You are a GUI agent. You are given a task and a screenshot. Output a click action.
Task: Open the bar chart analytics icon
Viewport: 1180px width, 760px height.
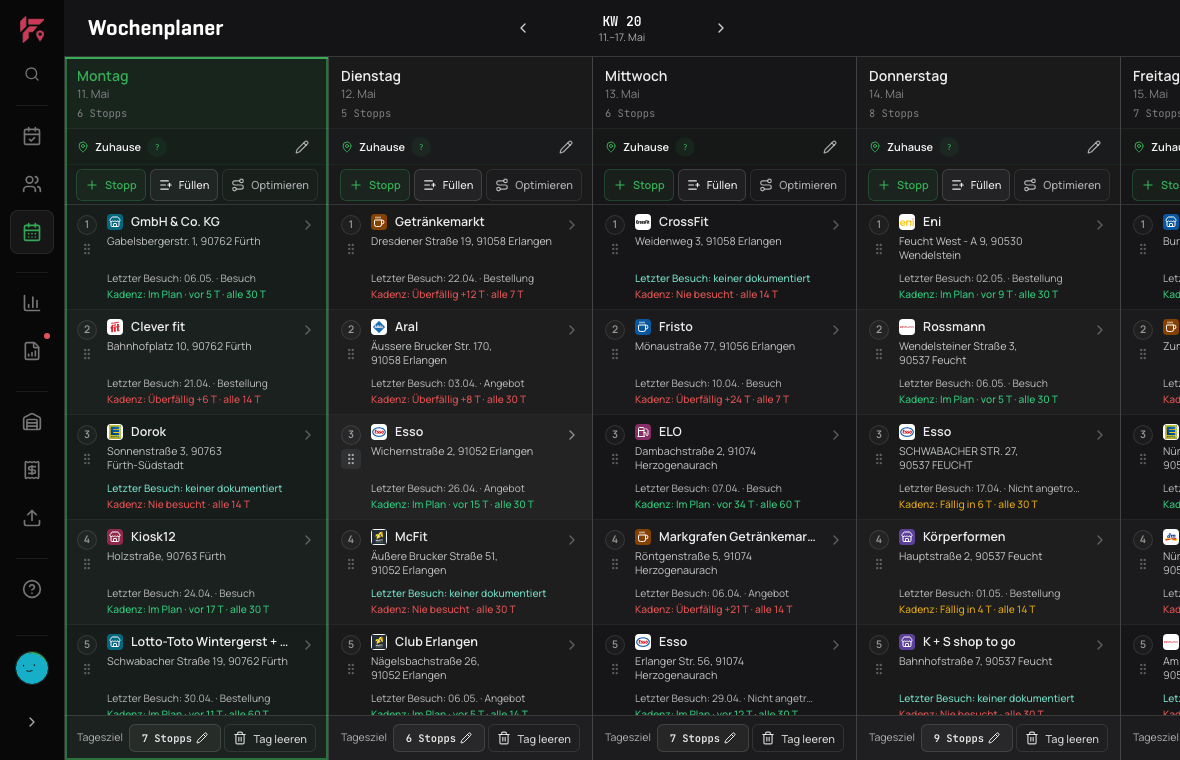click(32, 302)
